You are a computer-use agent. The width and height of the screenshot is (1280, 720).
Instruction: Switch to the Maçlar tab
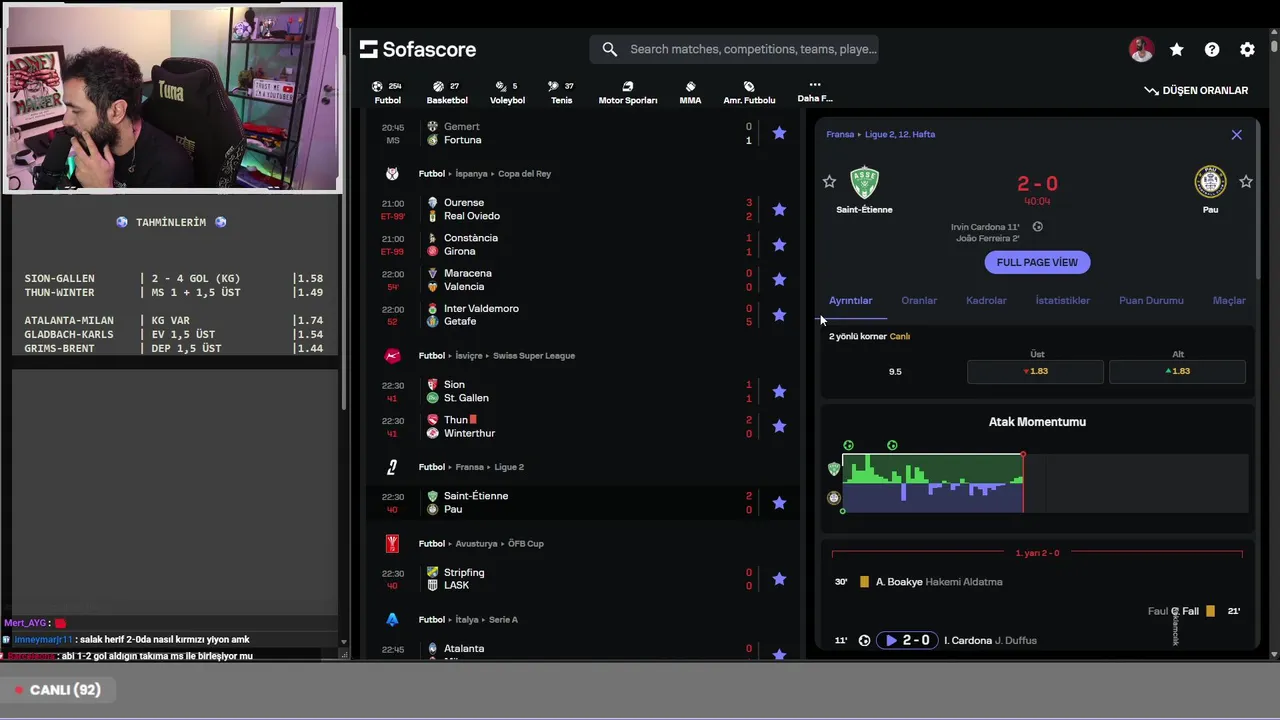pos(1229,300)
